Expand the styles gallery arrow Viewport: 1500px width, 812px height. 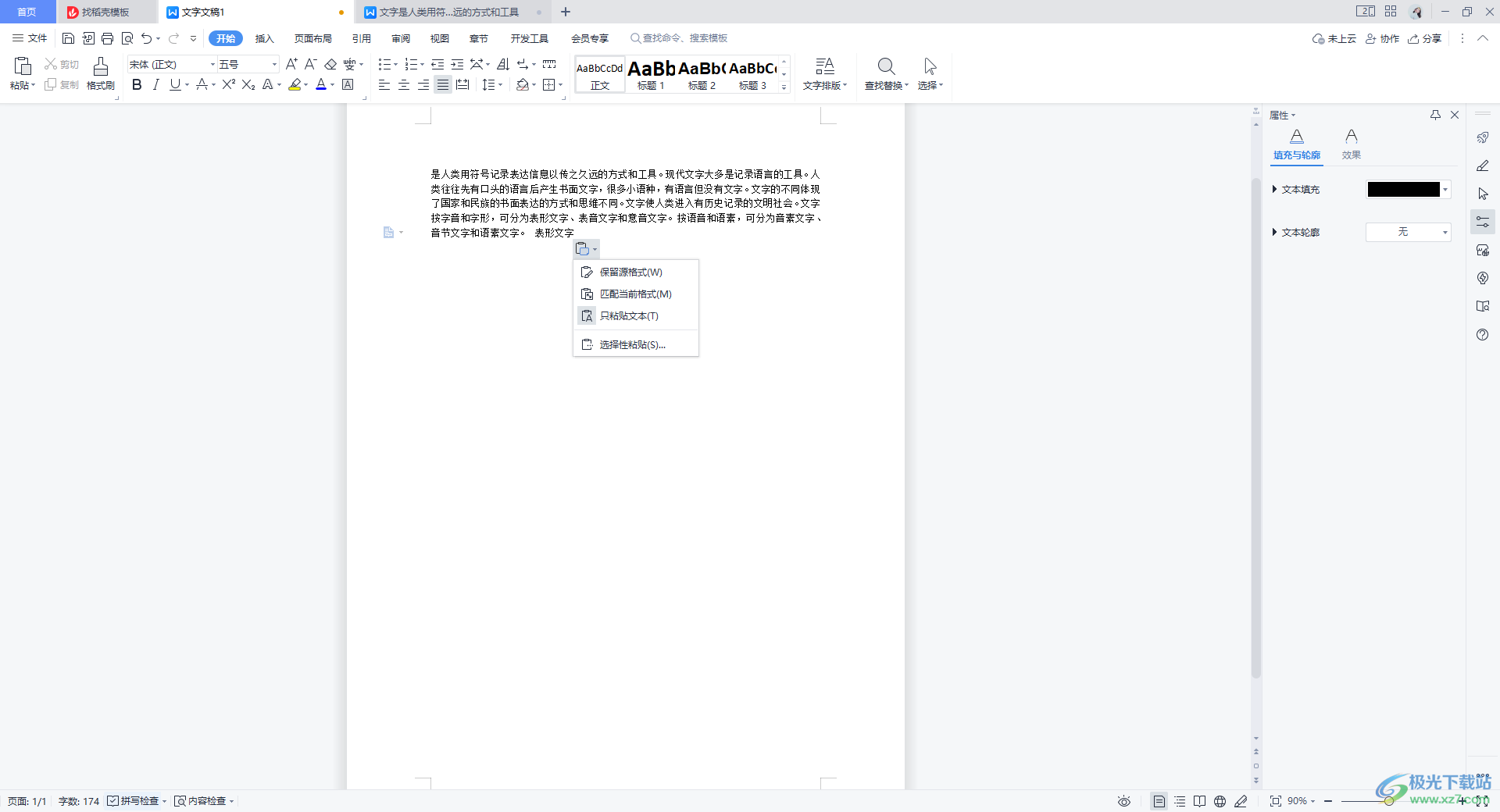pyautogui.click(x=784, y=87)
